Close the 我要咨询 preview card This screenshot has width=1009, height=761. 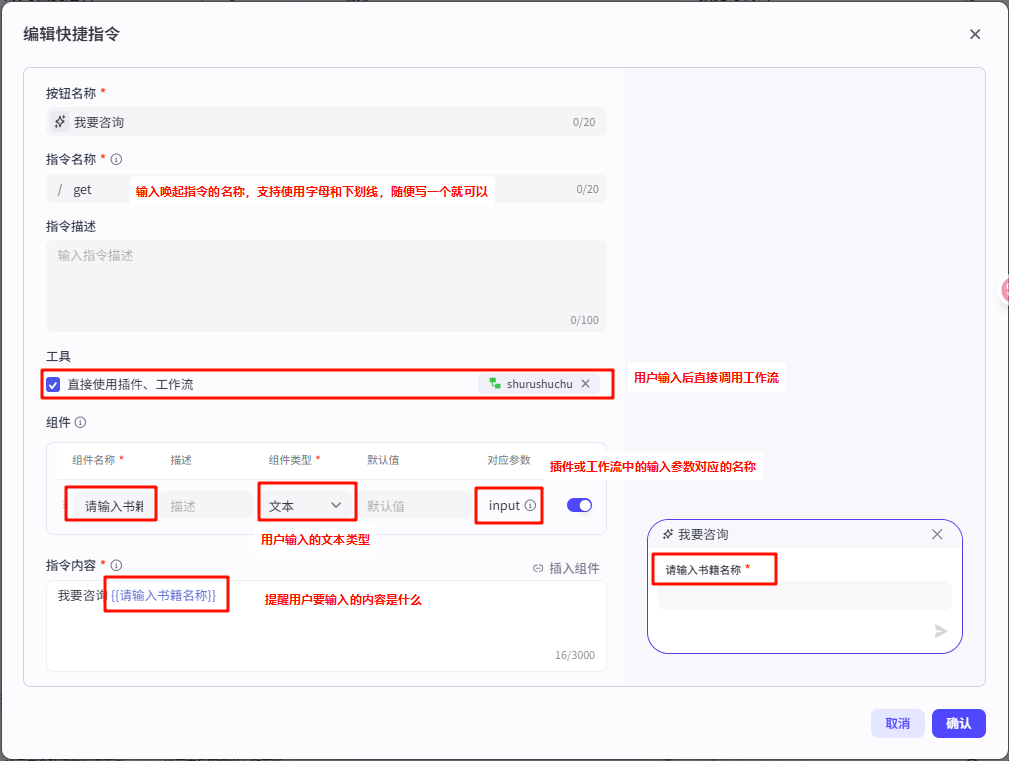[937, 534]
